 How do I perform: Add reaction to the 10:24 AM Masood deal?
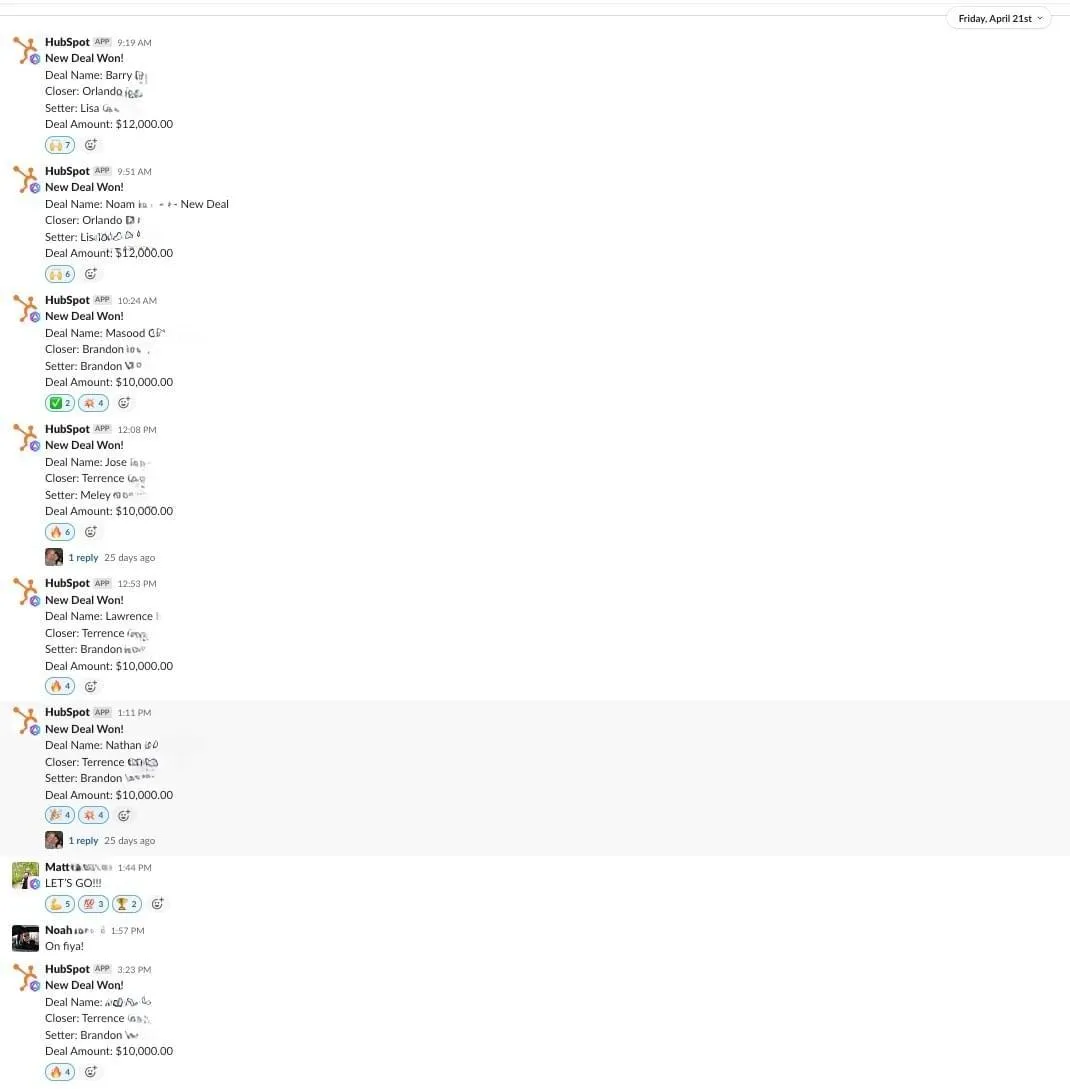[124, 403]
